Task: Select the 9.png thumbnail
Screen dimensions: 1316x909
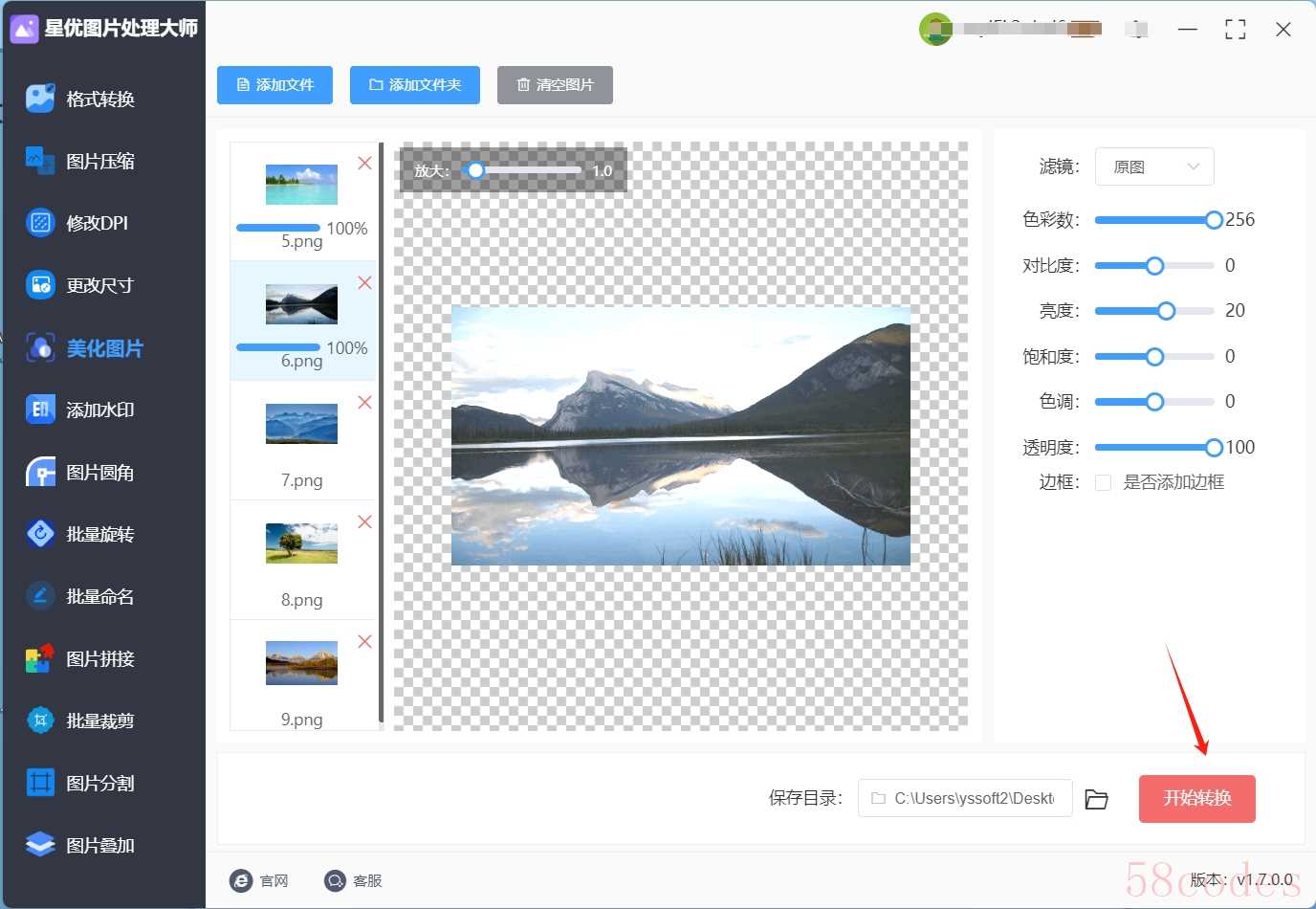Action: (x=301, y=663)
